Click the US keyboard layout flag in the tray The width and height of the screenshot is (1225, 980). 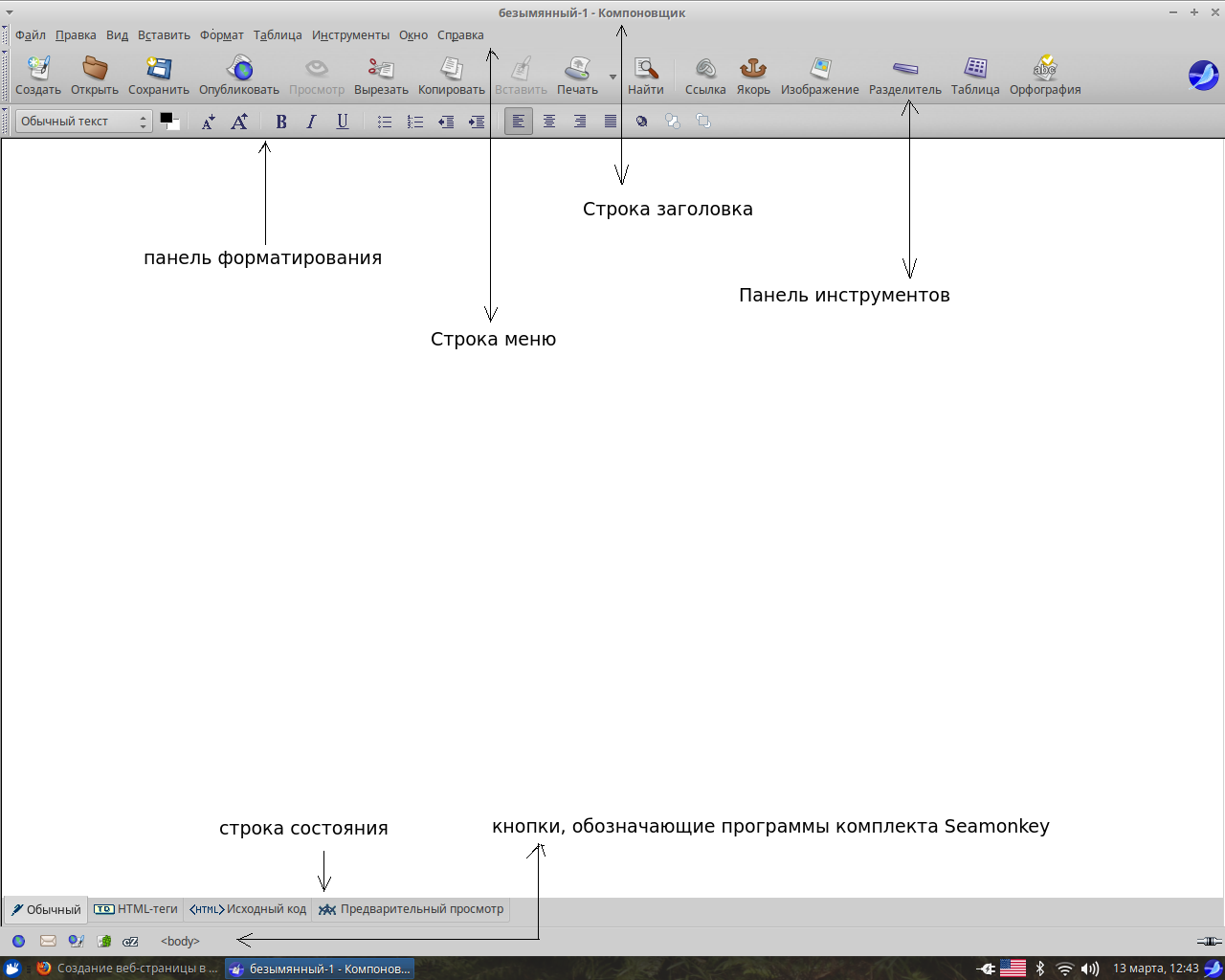pos(1013,969)
